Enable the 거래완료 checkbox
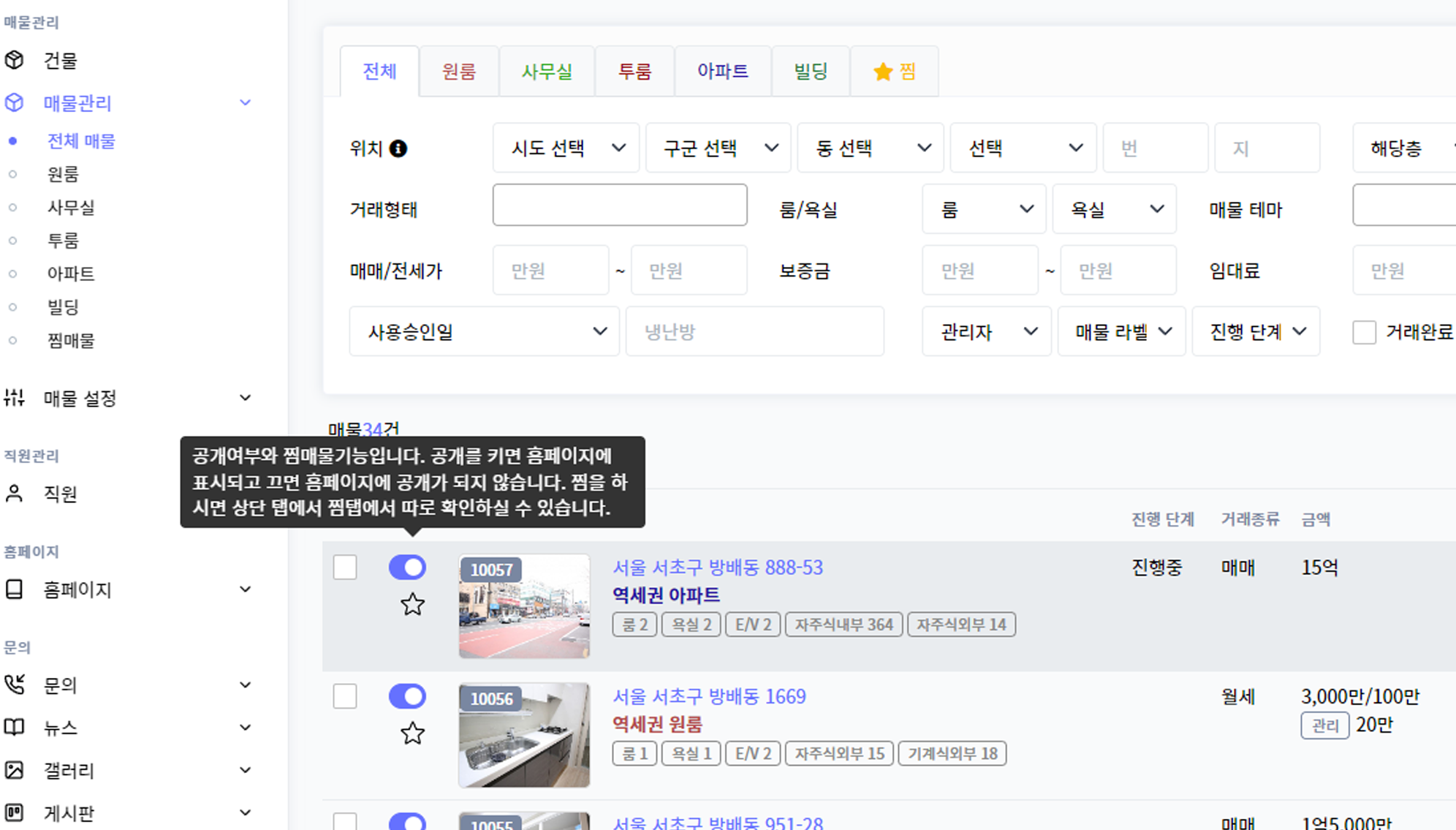Image resolution: width=1456 pixels, height=830 pixels. click(x=1364, y=332)
